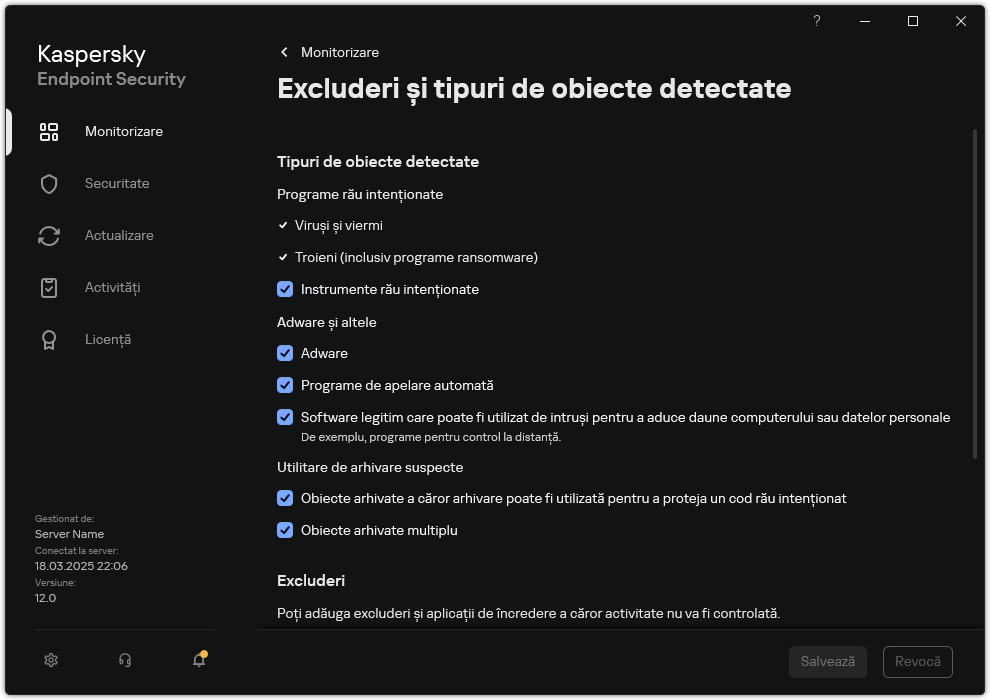Toggle the Troieni (inclusiv programe ransomware) entry
Viewport: 990px width, 700px height.
pos(284,257)
